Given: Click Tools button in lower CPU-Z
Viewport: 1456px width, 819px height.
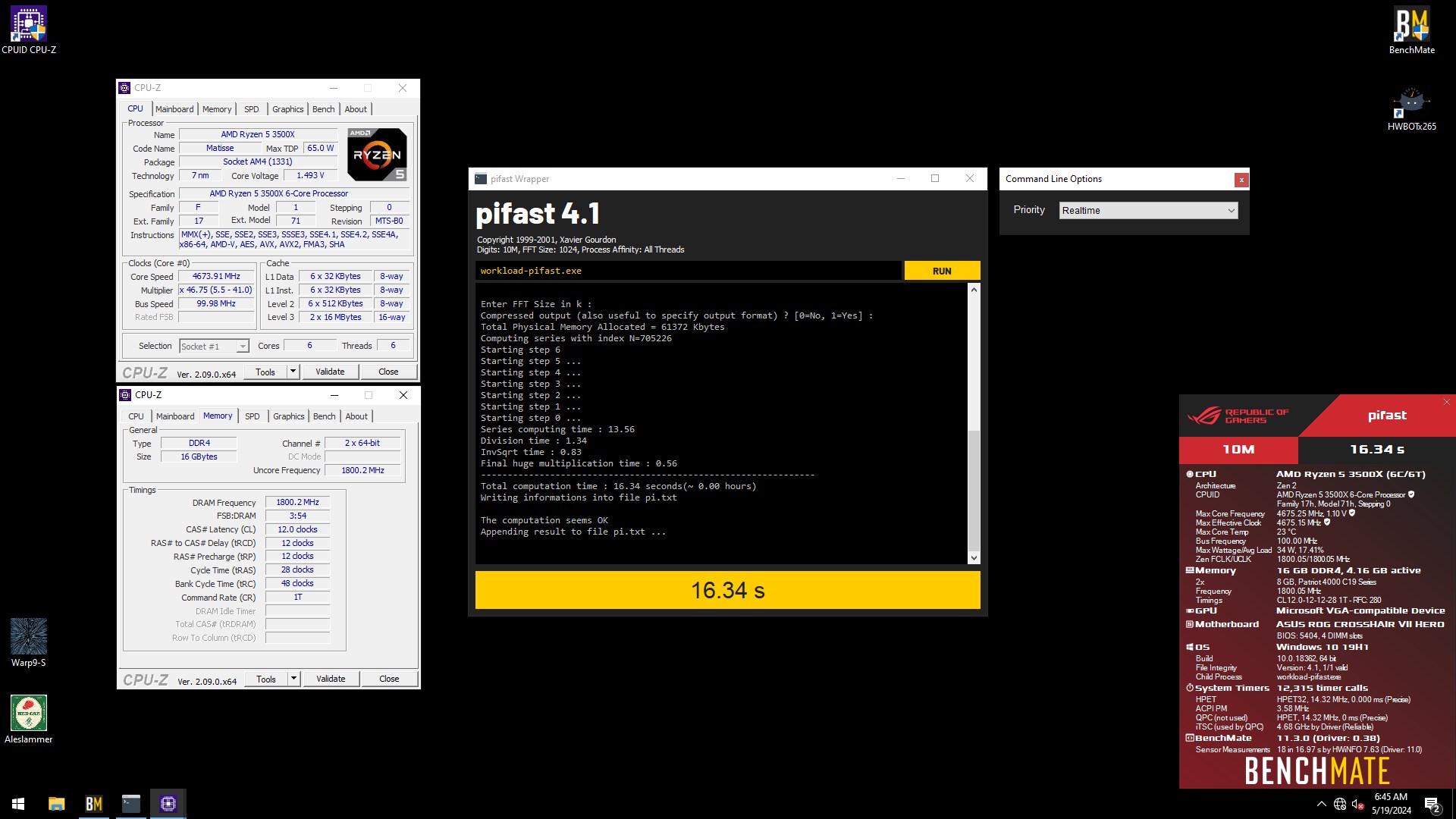Looking at the screenshot, I should click(266, 679).
